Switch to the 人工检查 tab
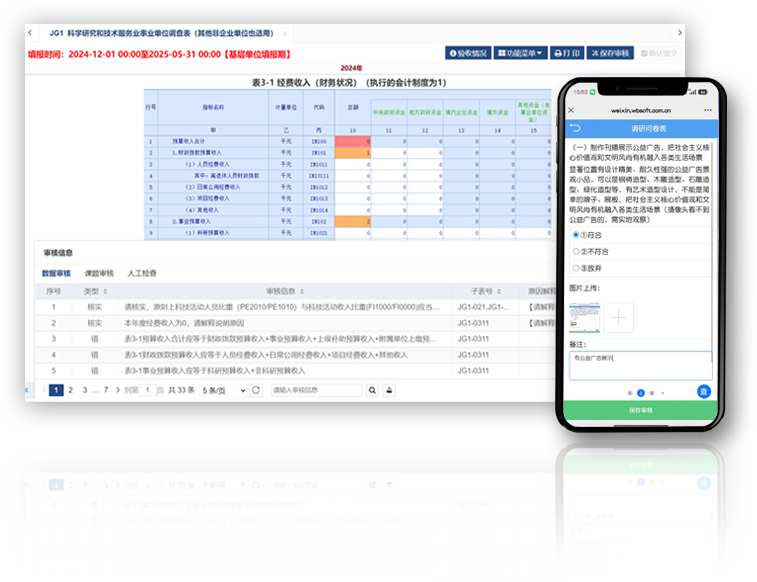This screenshot has width=757, height=582. 141,272
